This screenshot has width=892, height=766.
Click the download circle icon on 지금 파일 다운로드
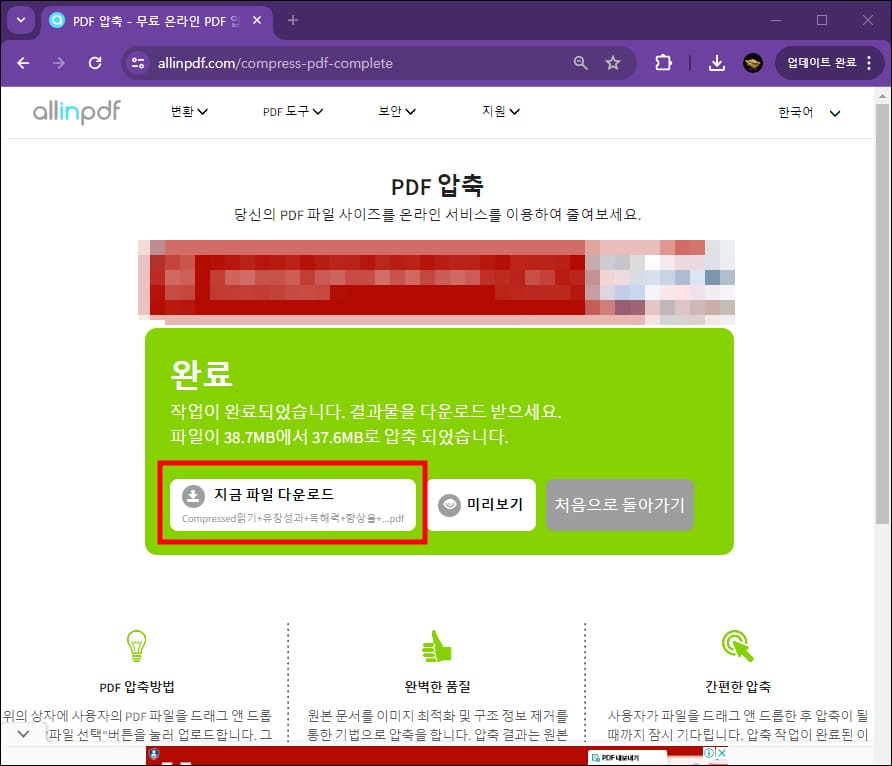click(191, 494)
